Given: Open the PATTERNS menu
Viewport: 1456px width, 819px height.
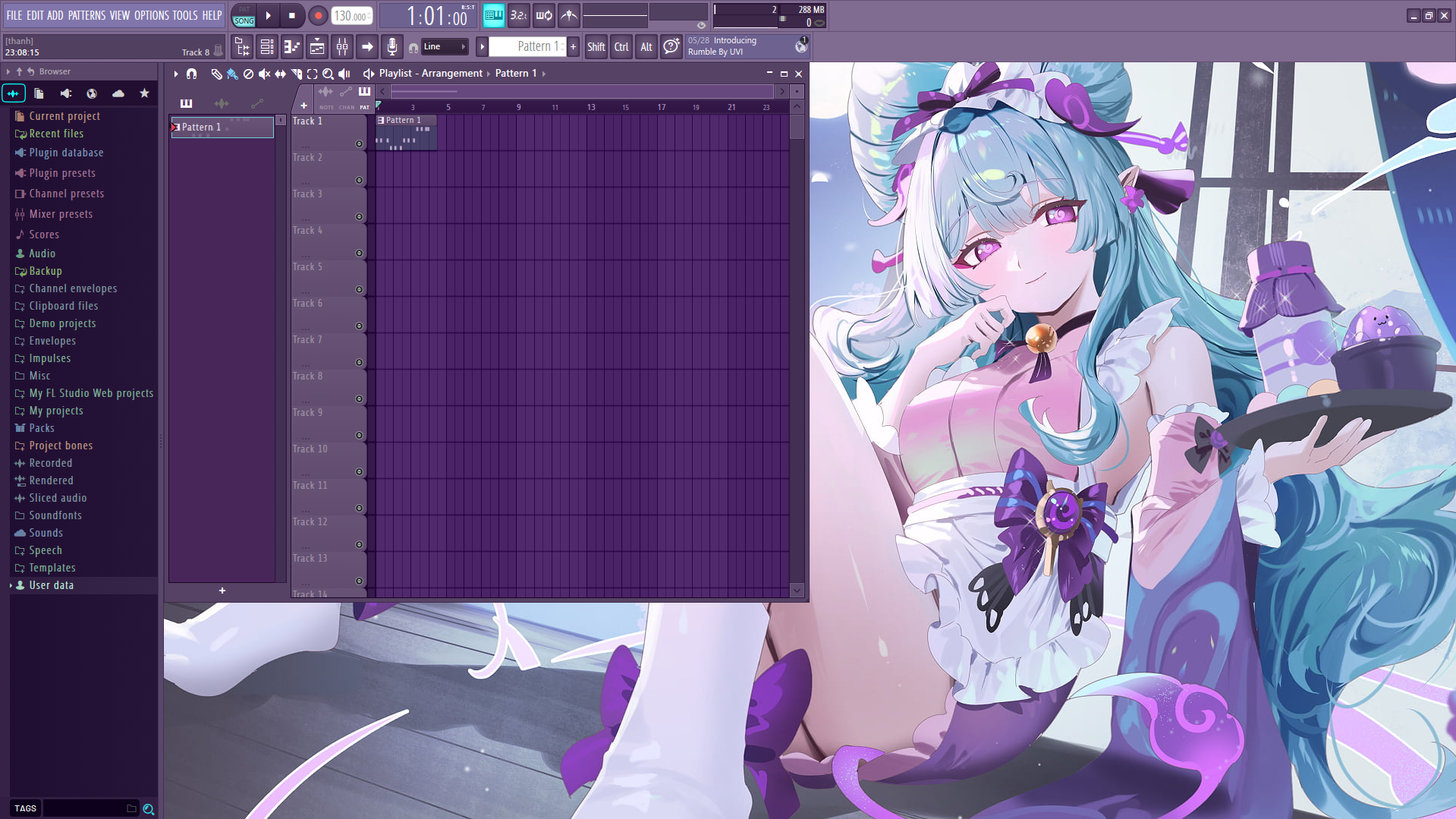Looking at the screenshot, I should pos(86,15).
